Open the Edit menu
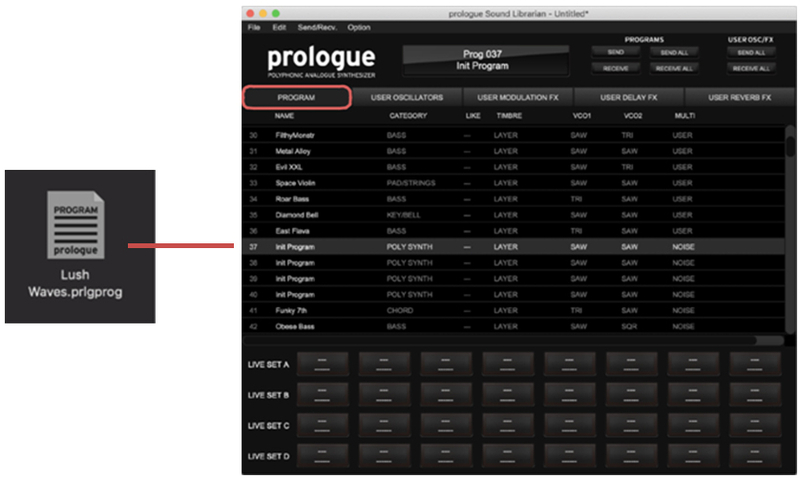800x479 pixels. pyautogui.click(x=279, y=28)
